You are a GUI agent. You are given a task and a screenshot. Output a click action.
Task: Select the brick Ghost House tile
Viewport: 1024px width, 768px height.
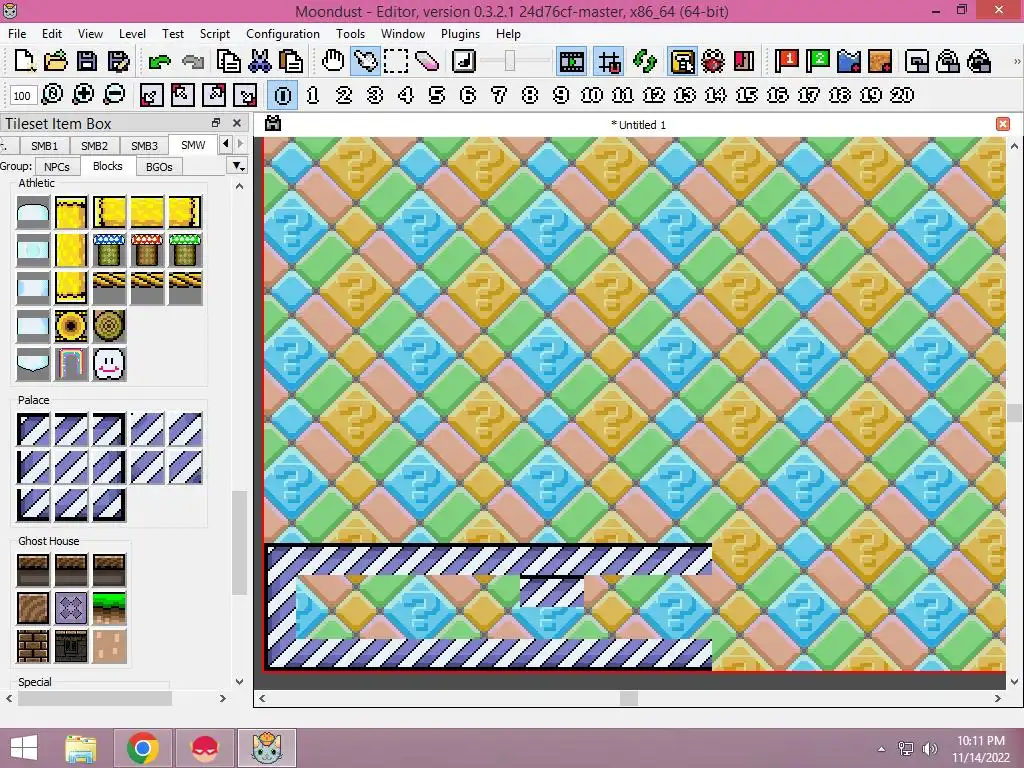click(33, 646)
